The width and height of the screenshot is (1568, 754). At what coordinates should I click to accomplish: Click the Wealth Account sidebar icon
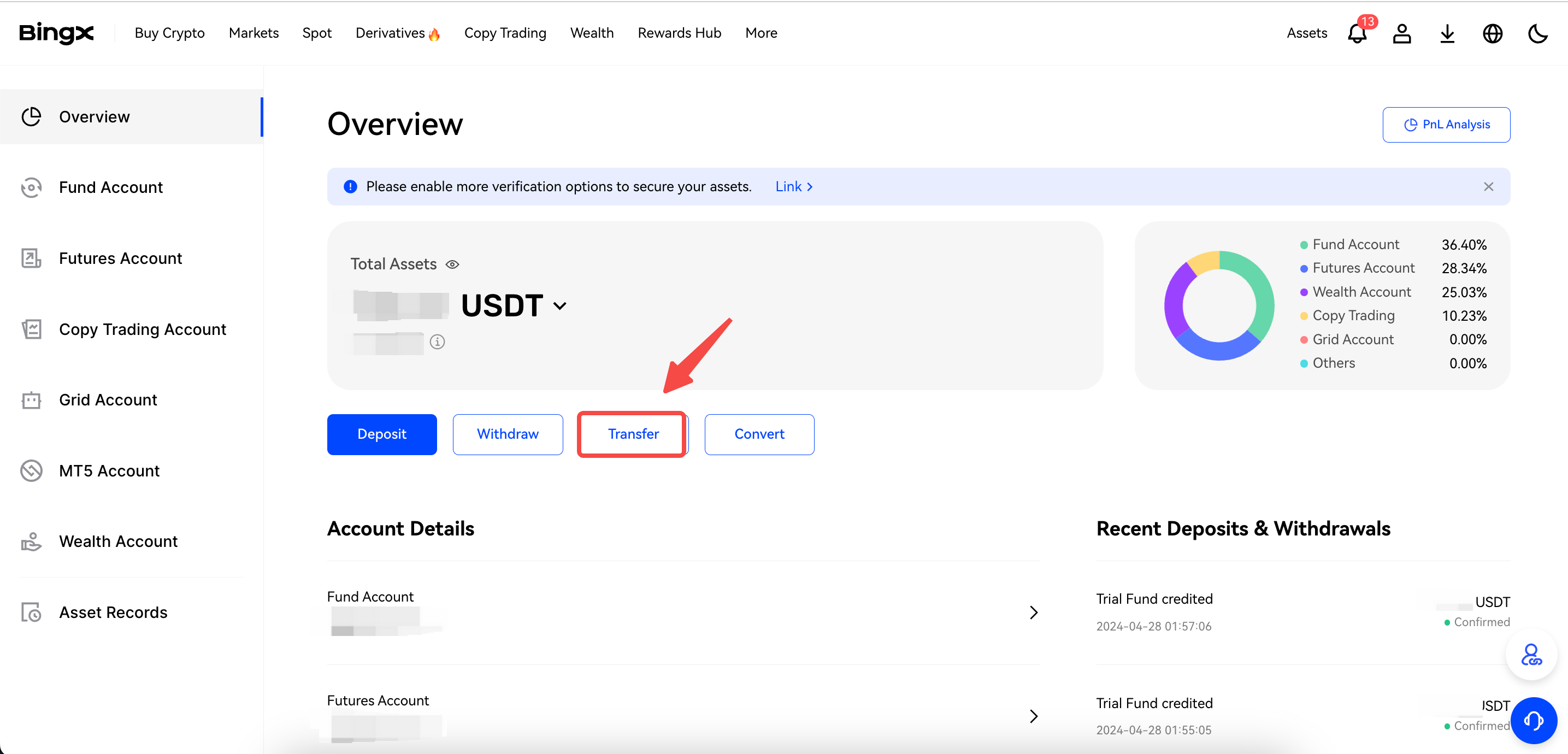click(x=31, y=541)
